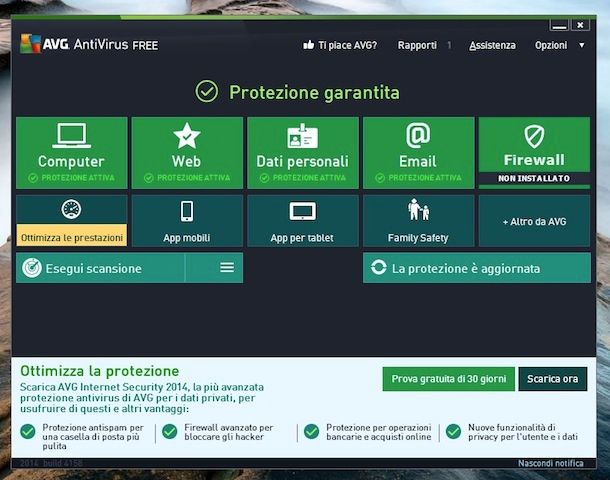
Task: Click Prova gratuita di 30 giorni
Action: tap(449, 379)
